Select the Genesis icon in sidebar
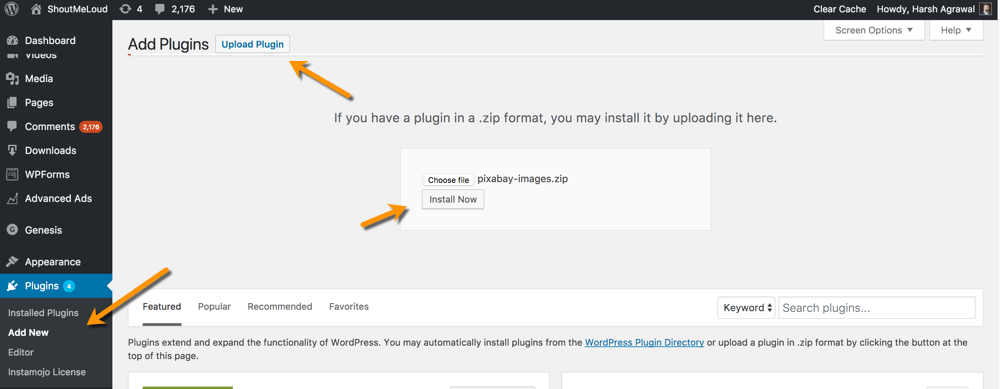Viewport: 1000px width, 389px height. click(x=11, y=230)
